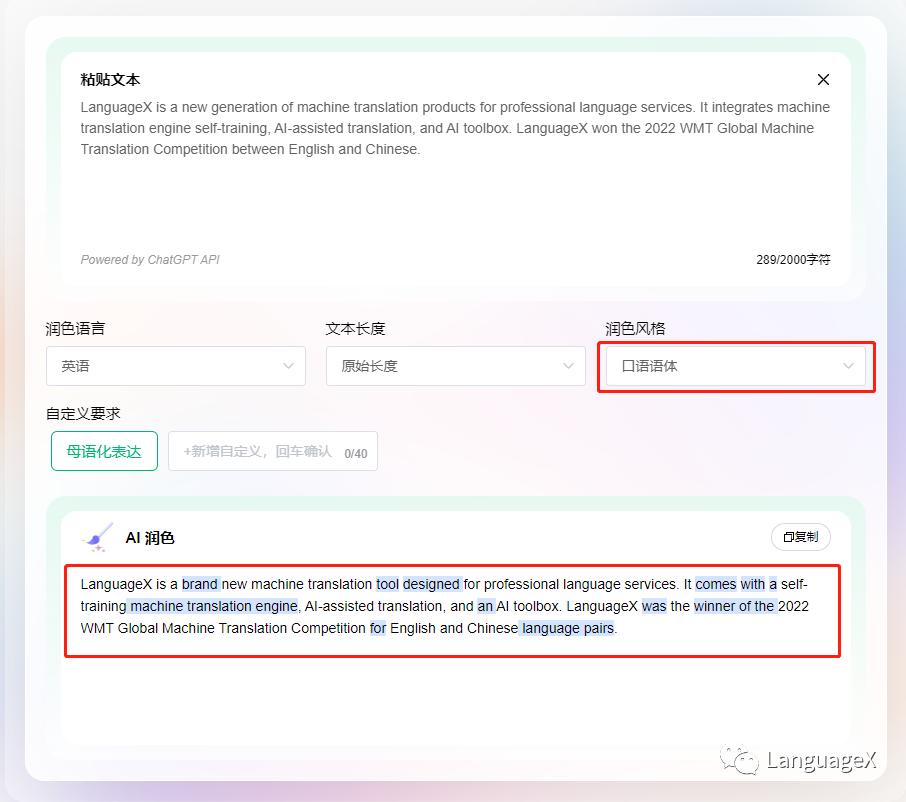Click the highlighted word "designed" in result
906x802 pixels.
431,584
